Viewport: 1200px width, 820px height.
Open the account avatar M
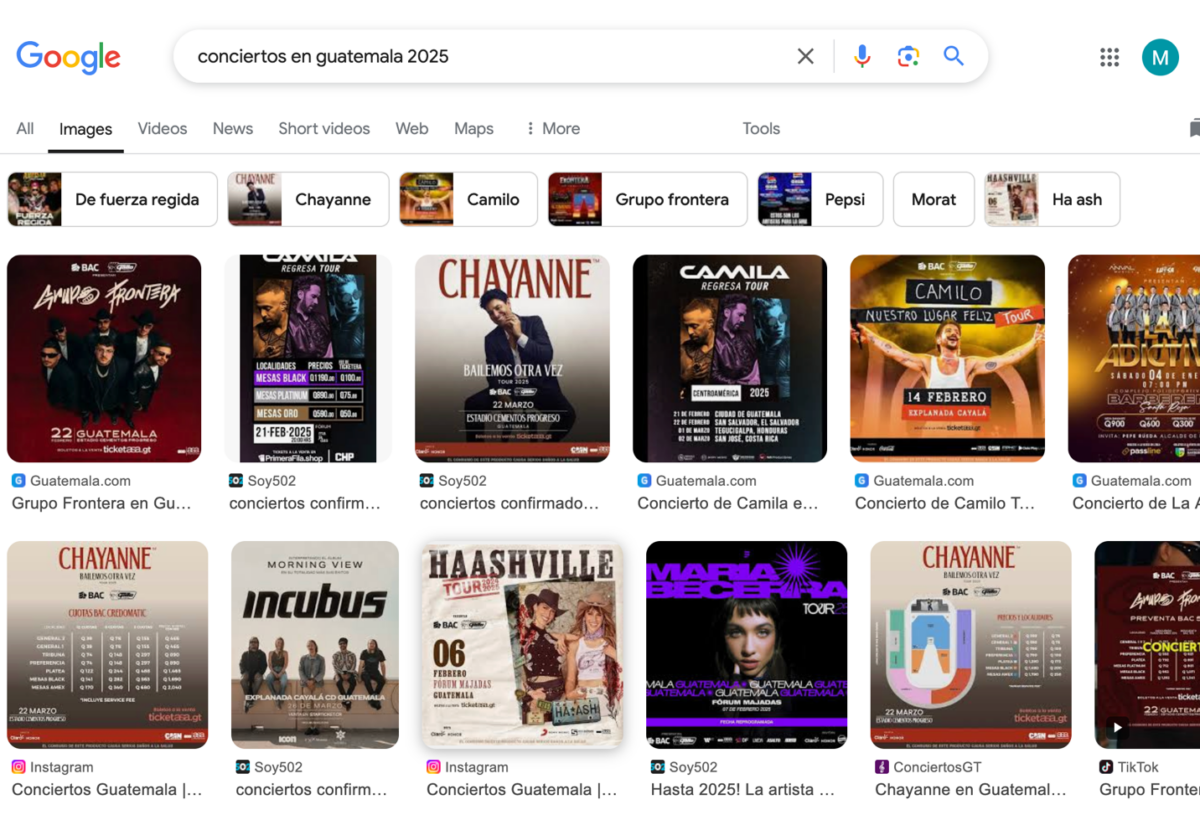point(1160,57)
